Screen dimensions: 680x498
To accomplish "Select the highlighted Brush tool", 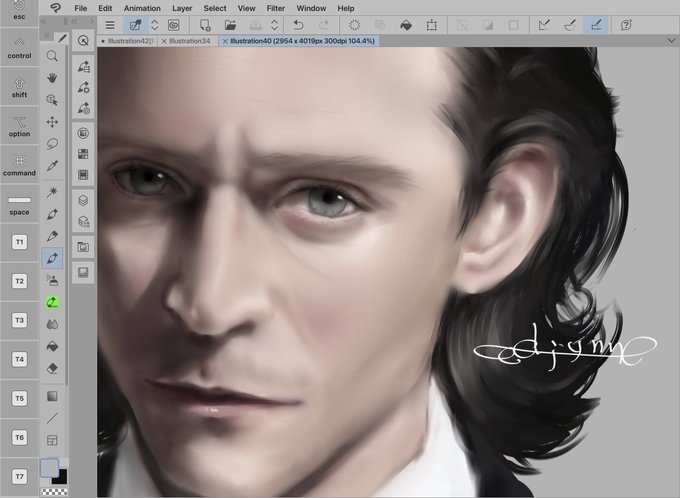I will point(52,258).
